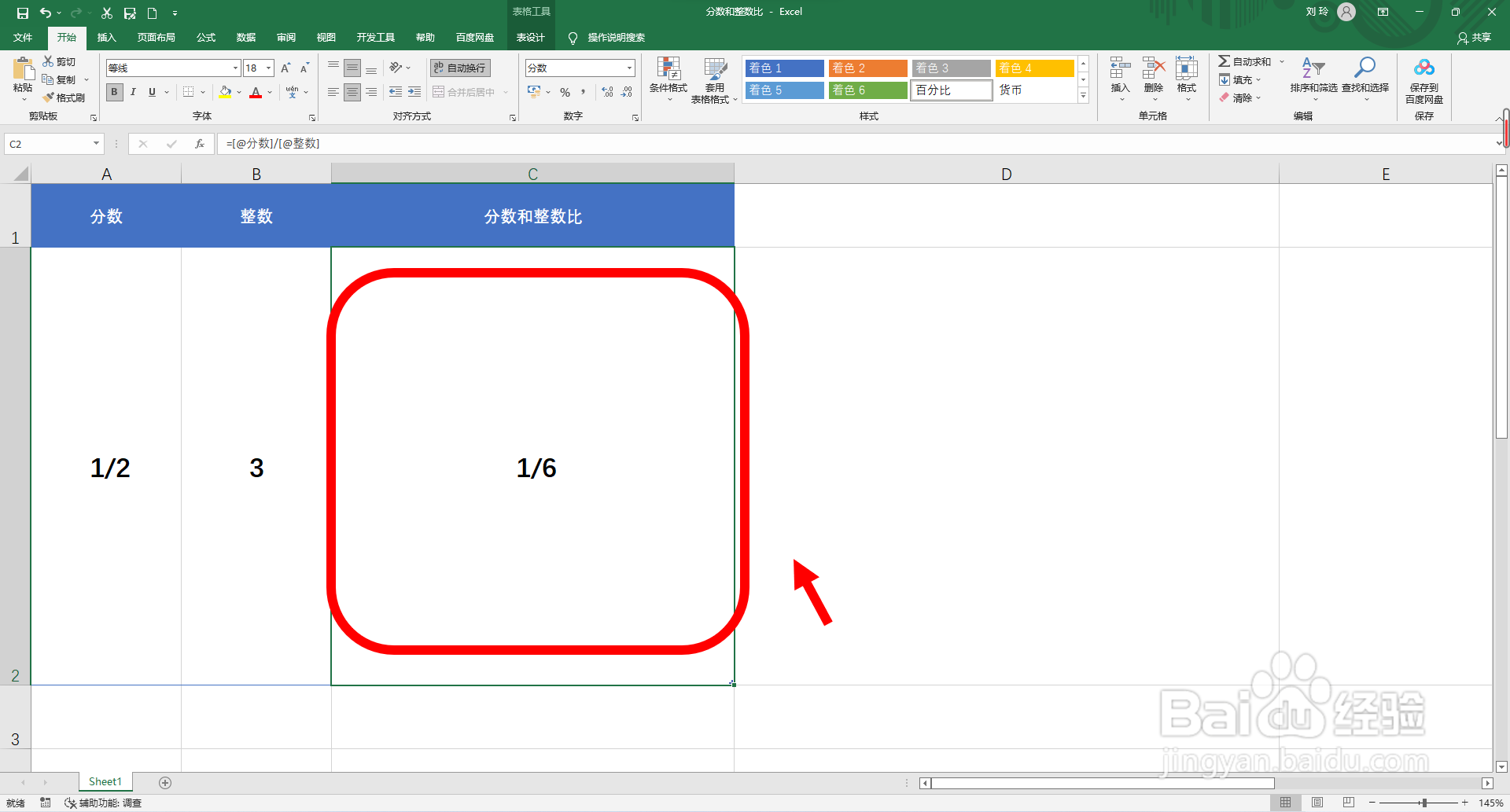Screen dimensions: 1510x812
Task: Toggle center horizontal alignment
Action: click(352, 92)
